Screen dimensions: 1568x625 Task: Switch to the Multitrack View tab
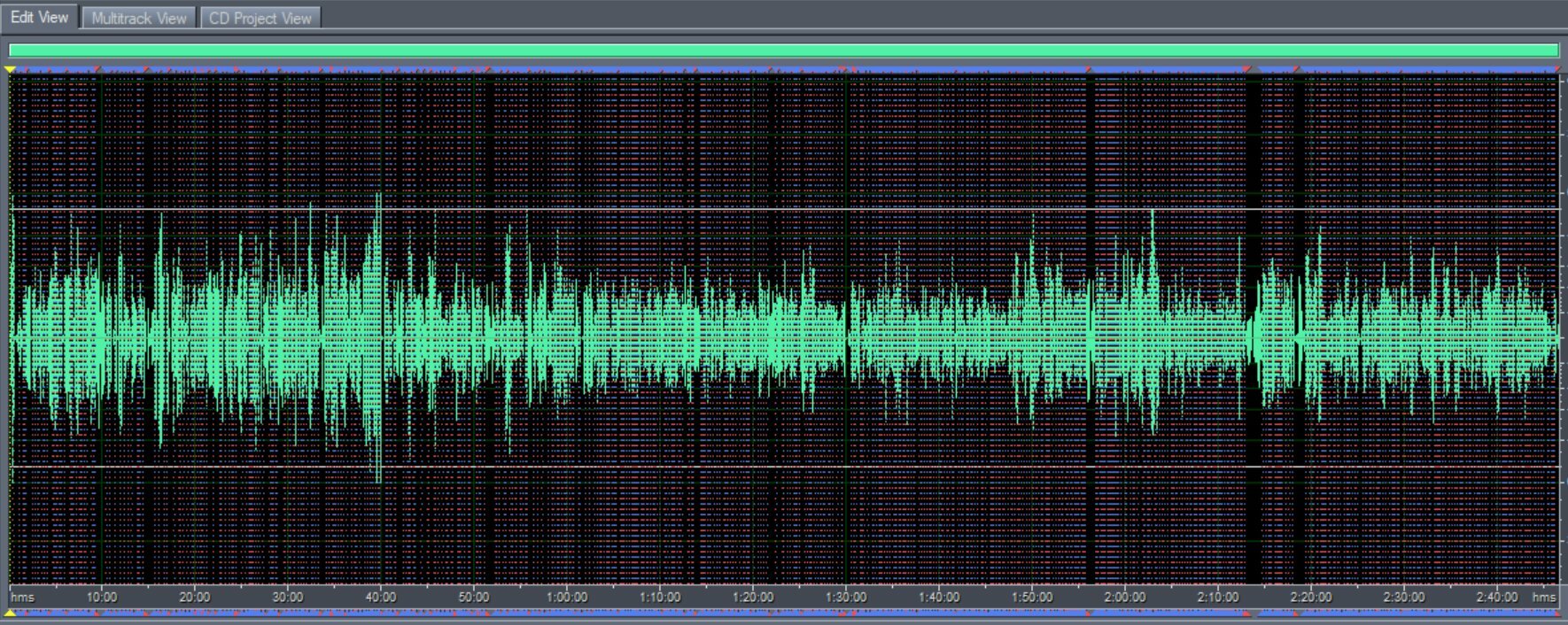138,18
